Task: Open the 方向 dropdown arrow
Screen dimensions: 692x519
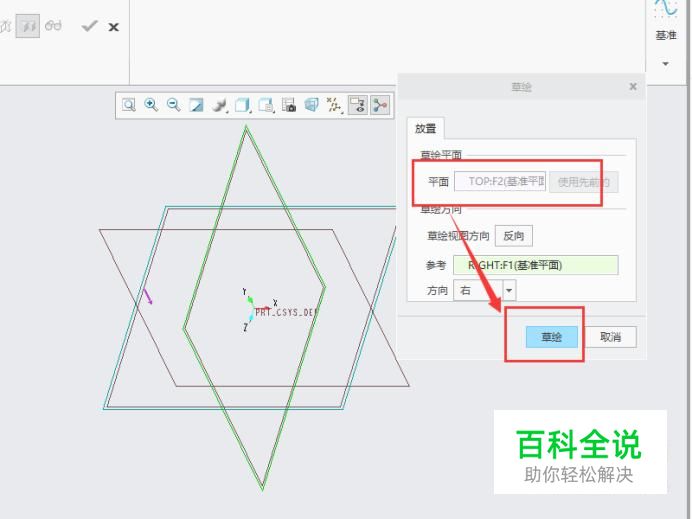Action: tap(509, 290)
